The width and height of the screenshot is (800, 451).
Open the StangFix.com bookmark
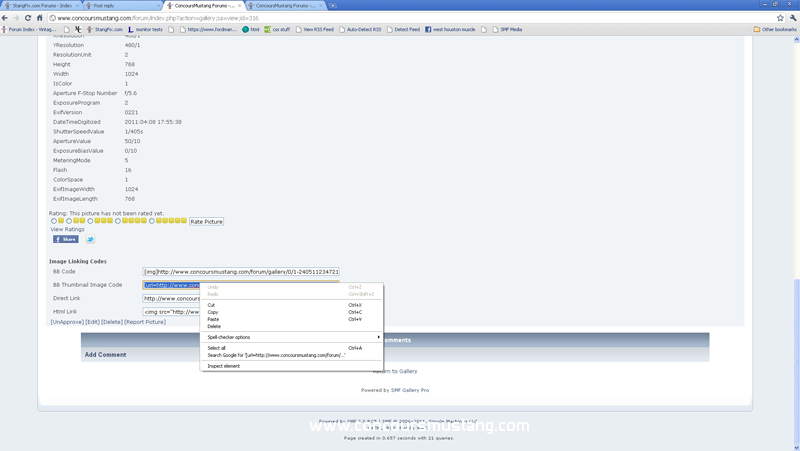[x=105, y=30]
